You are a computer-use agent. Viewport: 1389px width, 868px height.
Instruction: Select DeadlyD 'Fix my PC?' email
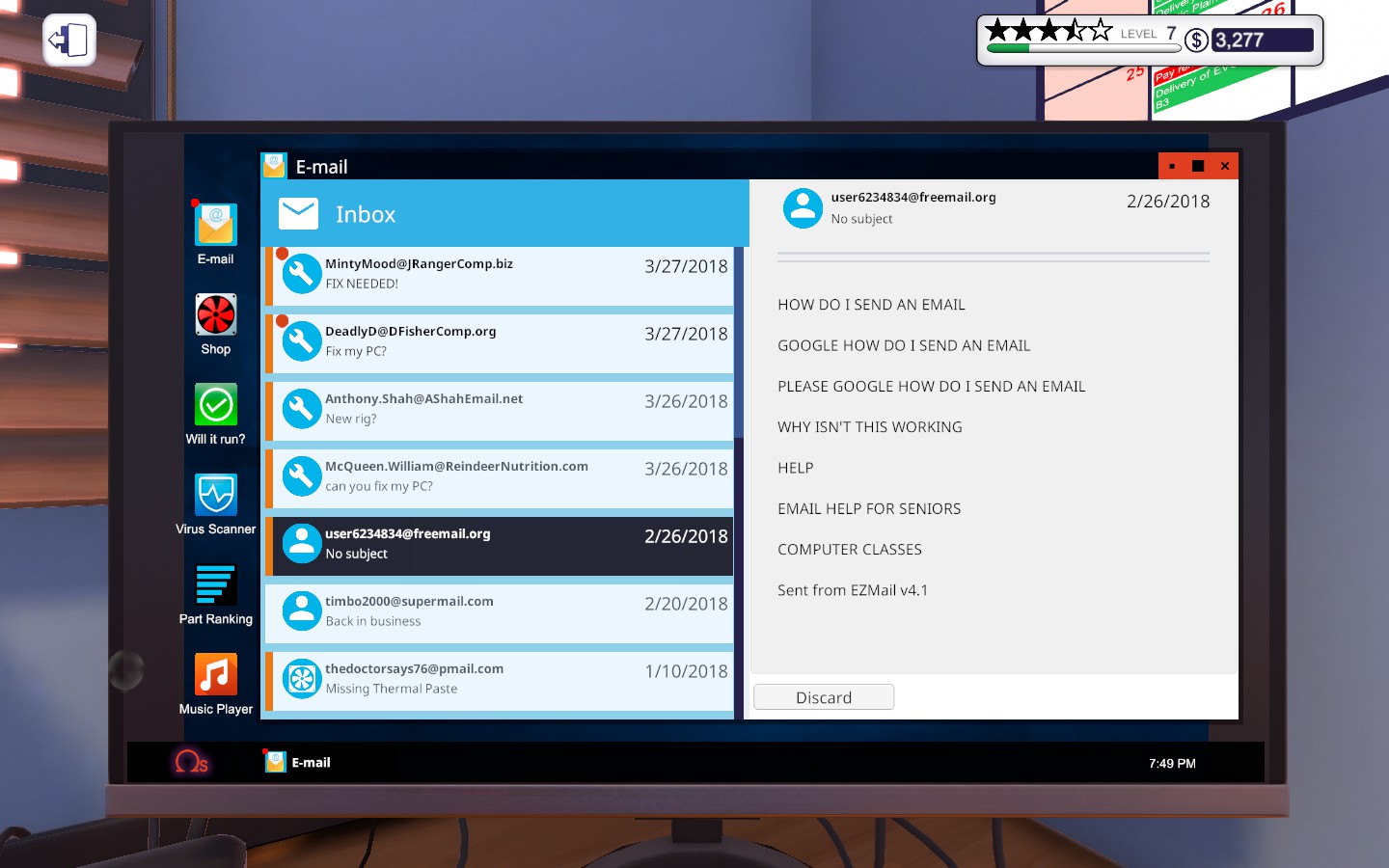500,341
